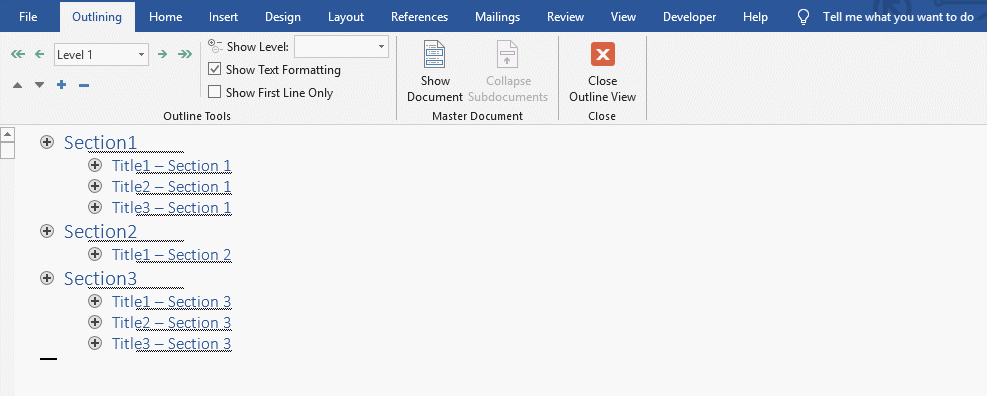The image size is (987, 396).
Task: Select the Outlining tab
Action: point(97,17)
